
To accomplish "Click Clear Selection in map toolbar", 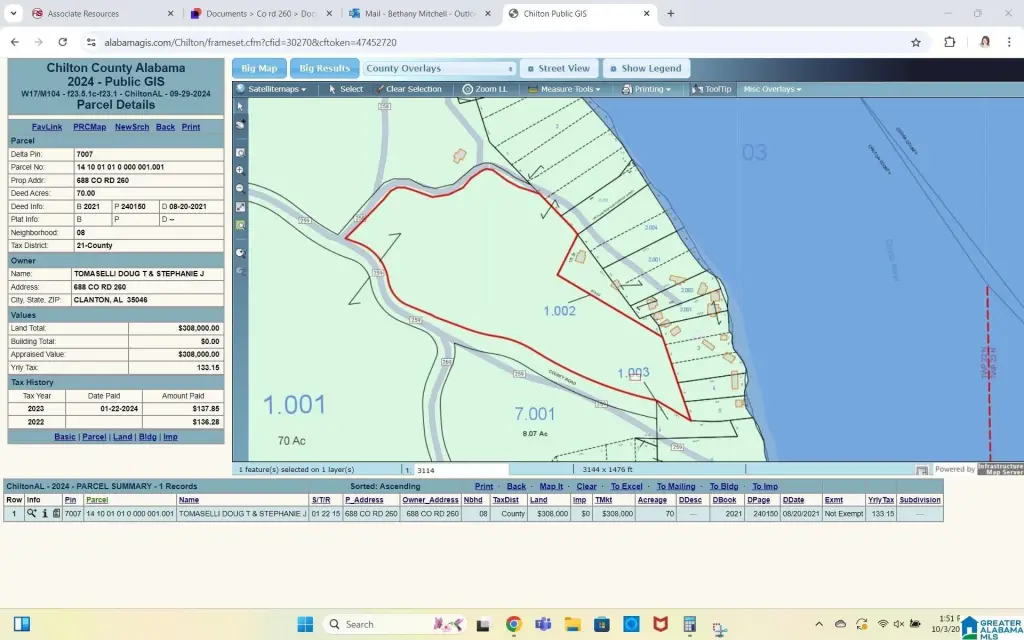I will [413, 89].
